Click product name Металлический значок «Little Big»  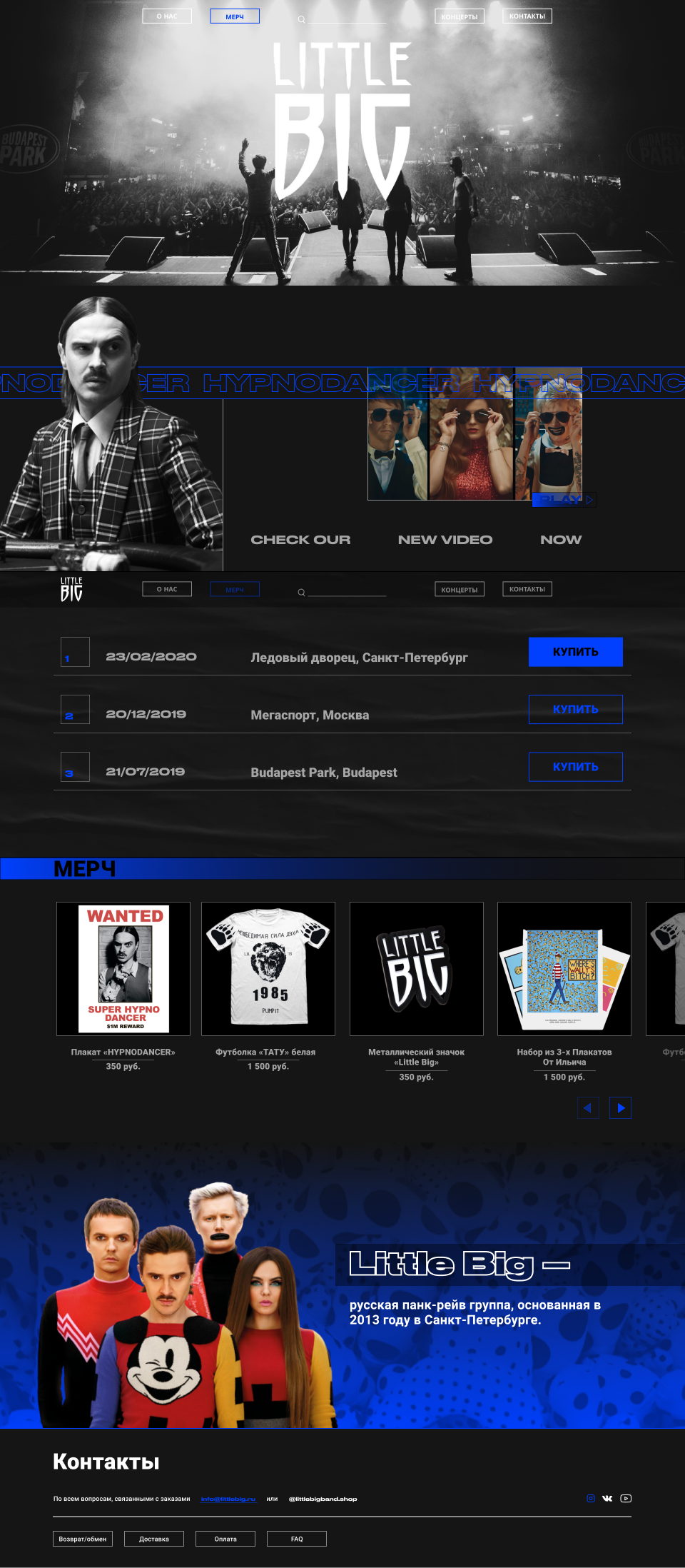pos(417,1057)
